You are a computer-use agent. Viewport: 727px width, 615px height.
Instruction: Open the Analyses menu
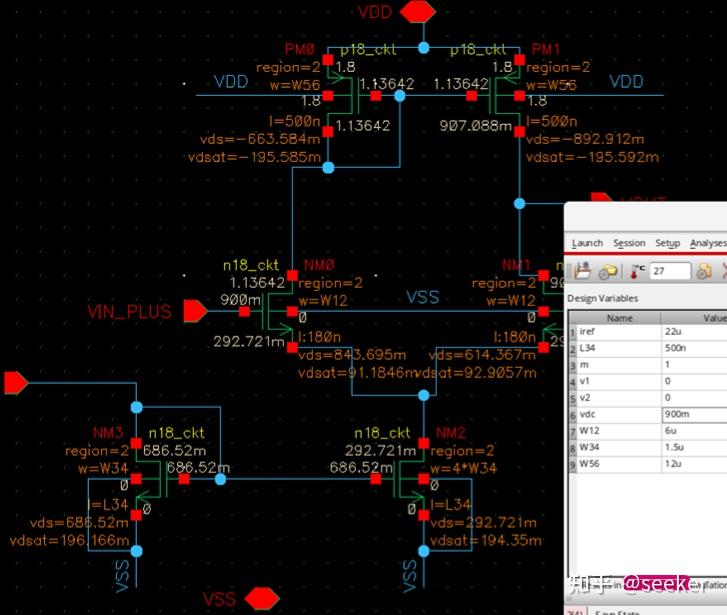(708, 243)
